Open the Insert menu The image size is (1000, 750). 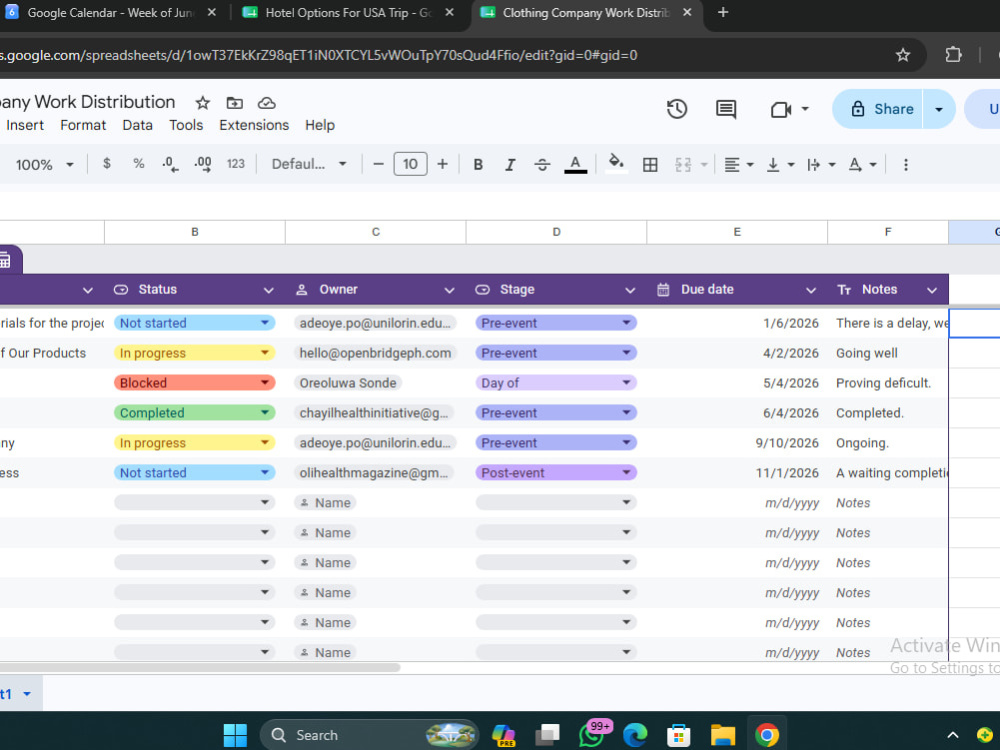pos(25,125)
